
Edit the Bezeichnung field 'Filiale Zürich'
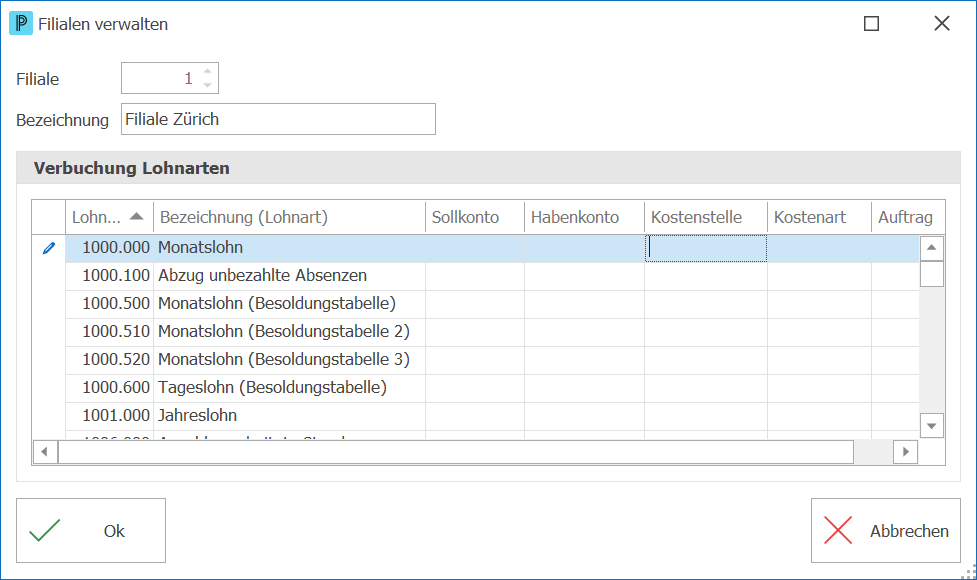pyautogui.click(x=278, y=119)
